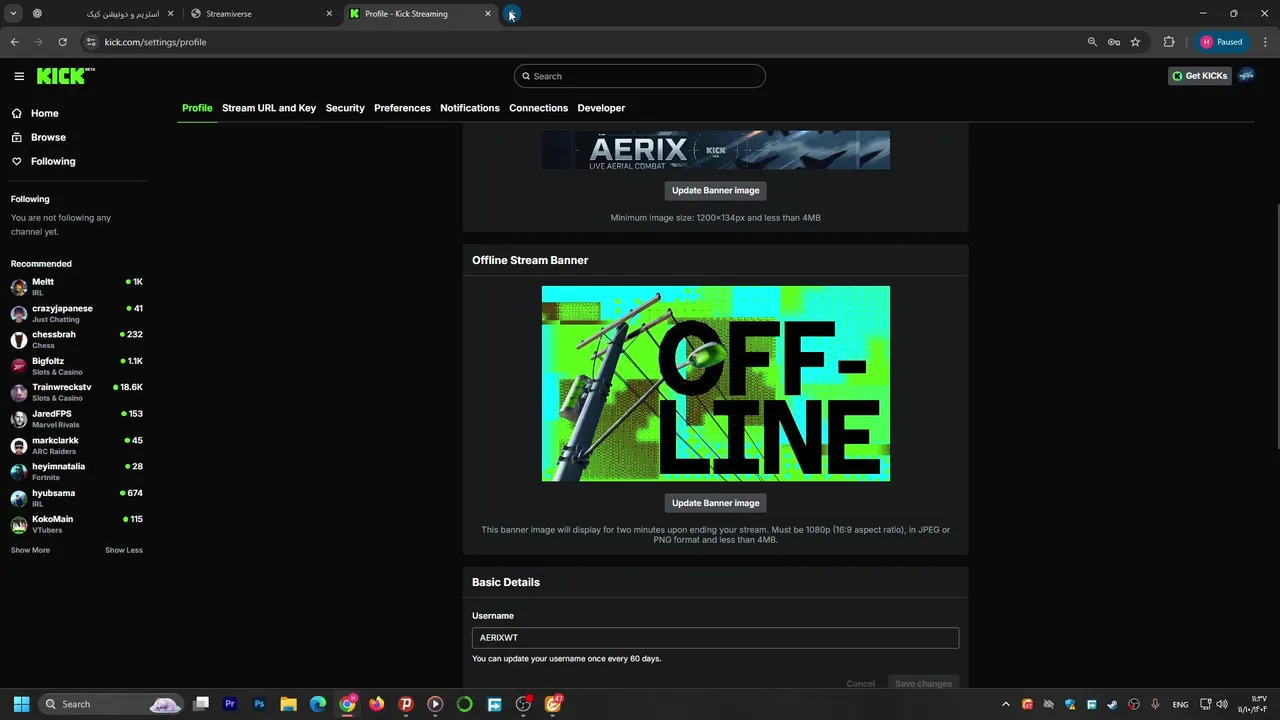This screenshot has width=1280, height=720.
Task: Open the Chrome extensions puzzle icon
Action: pos(1169,42)
